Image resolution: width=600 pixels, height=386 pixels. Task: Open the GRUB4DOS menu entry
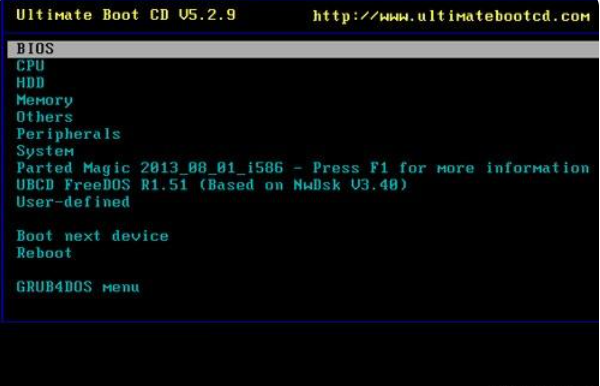tap(303, 287)
